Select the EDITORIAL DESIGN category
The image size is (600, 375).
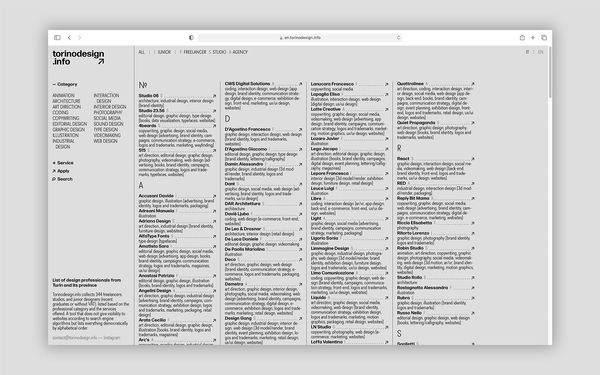(x=70, y=124)
